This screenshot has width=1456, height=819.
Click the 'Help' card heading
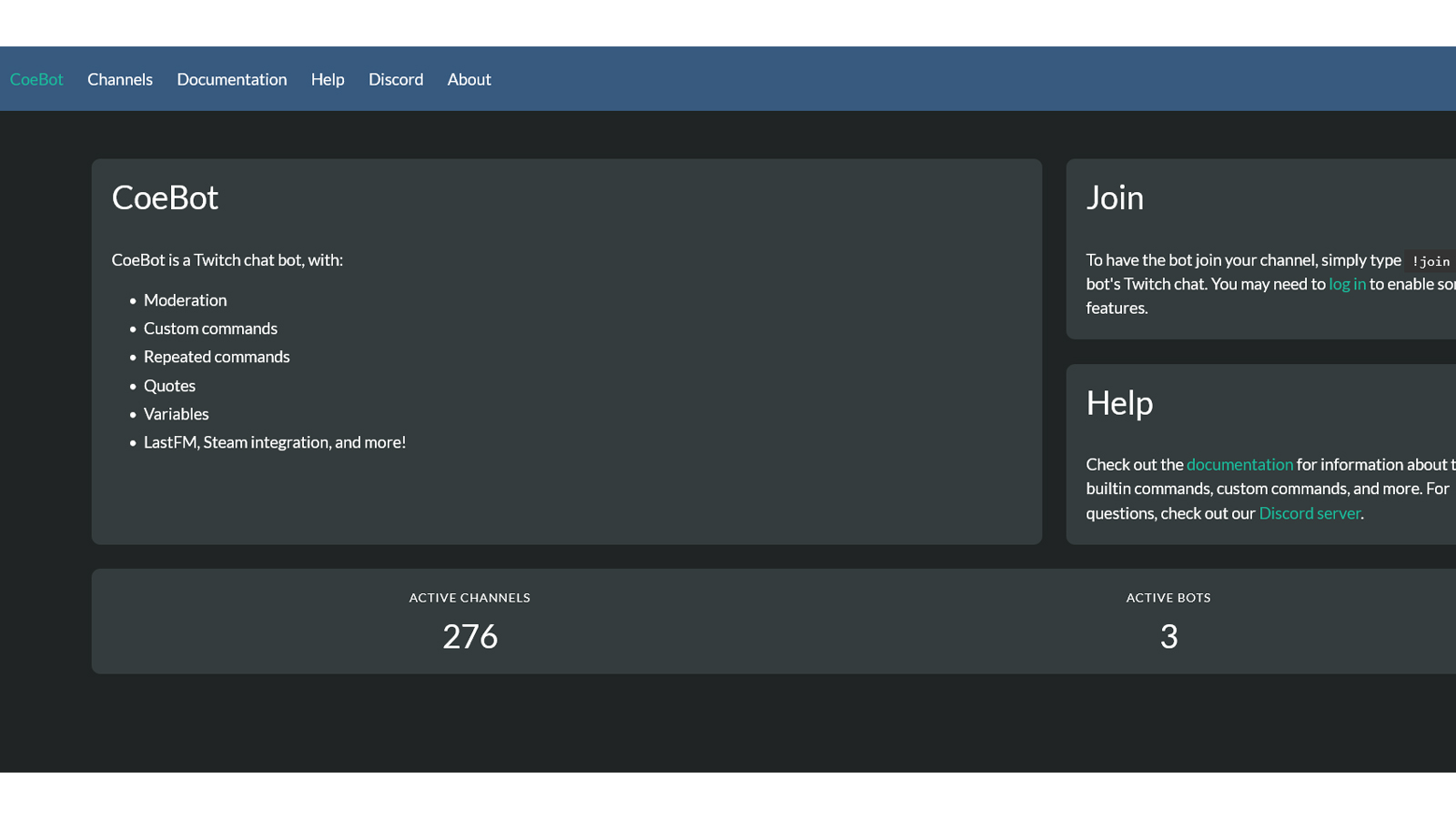pyautogui.click(x=1119, y=402)
